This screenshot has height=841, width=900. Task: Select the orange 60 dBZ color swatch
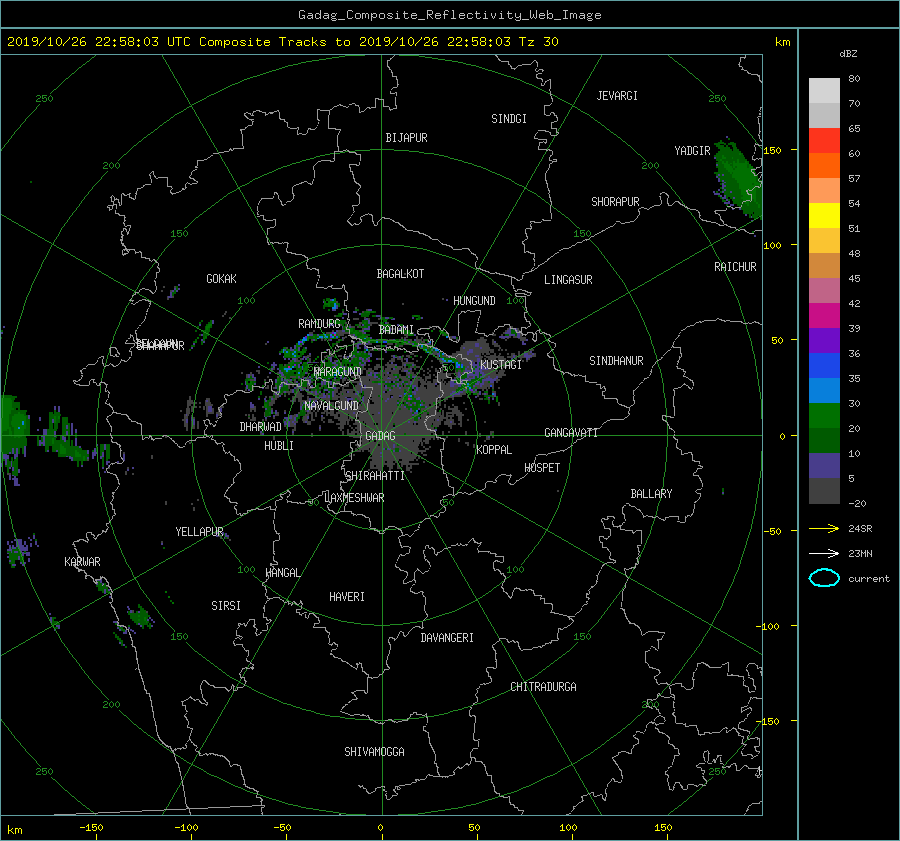click(x=824, y=165)
